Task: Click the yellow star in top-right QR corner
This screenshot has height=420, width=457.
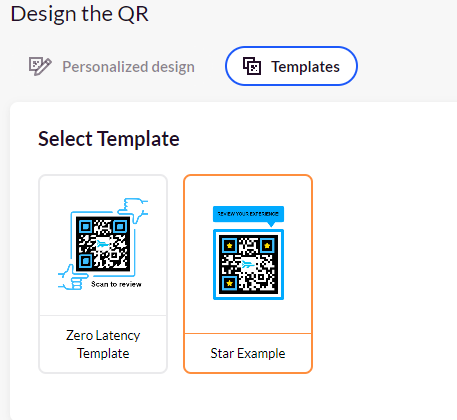Action: tap(267, 246)
